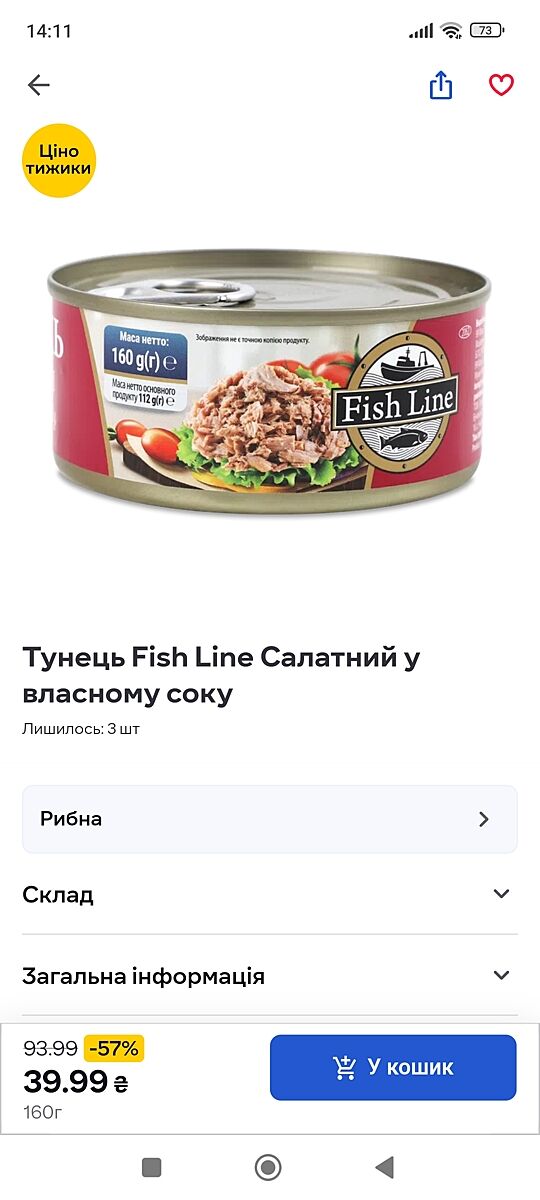Tap the battery indicator in status bar
Screen dimensions: 540x1200
click(486, 31)
